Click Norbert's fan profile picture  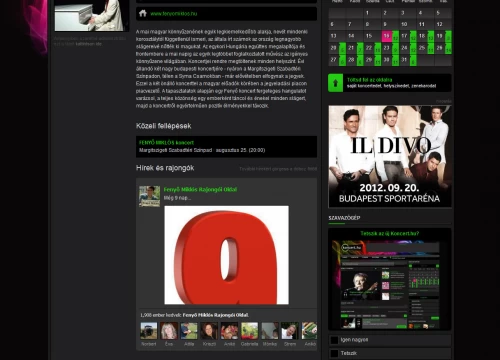[x=149, y=331]
